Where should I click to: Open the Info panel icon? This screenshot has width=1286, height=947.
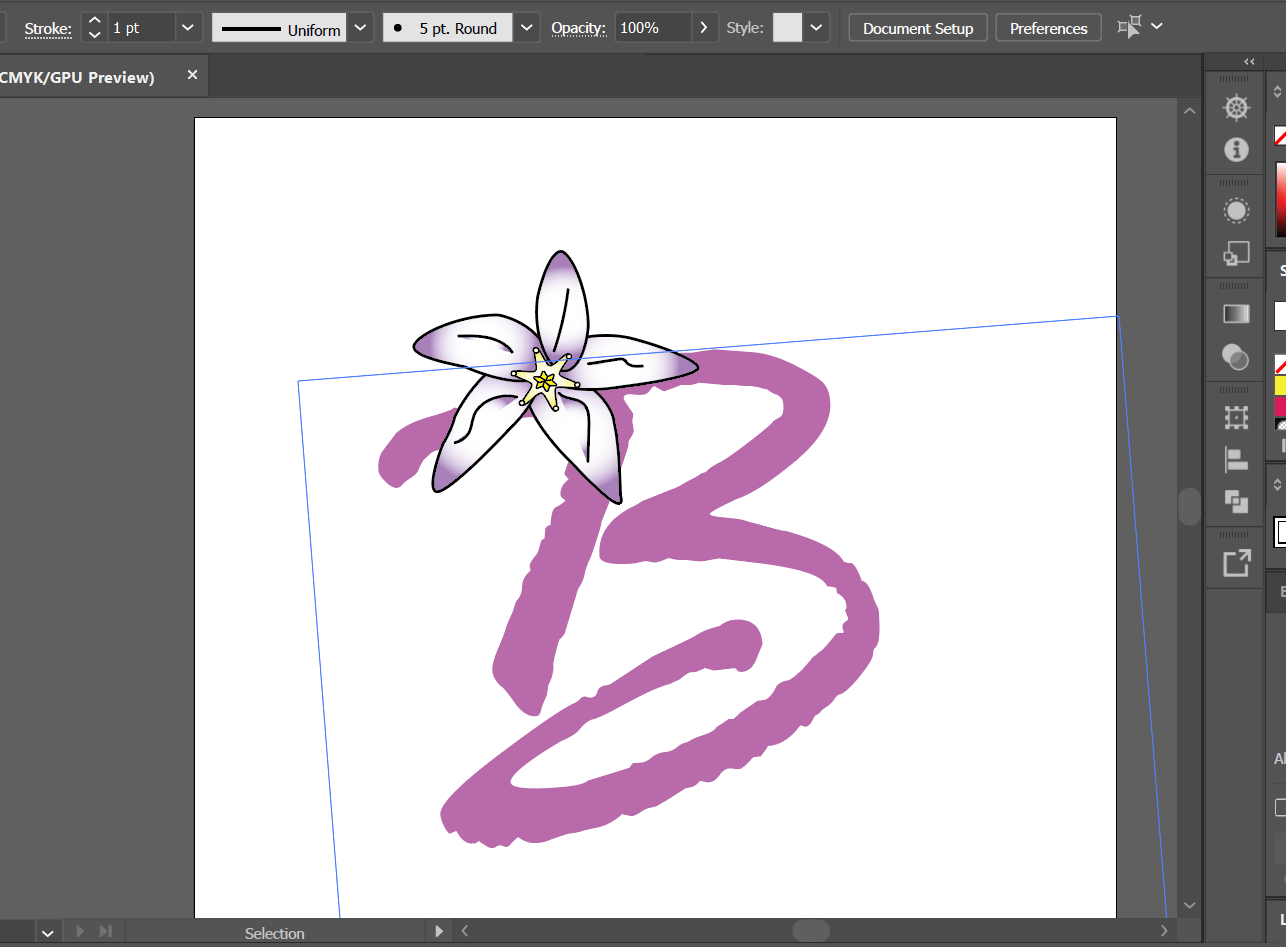pos(1237,150)
